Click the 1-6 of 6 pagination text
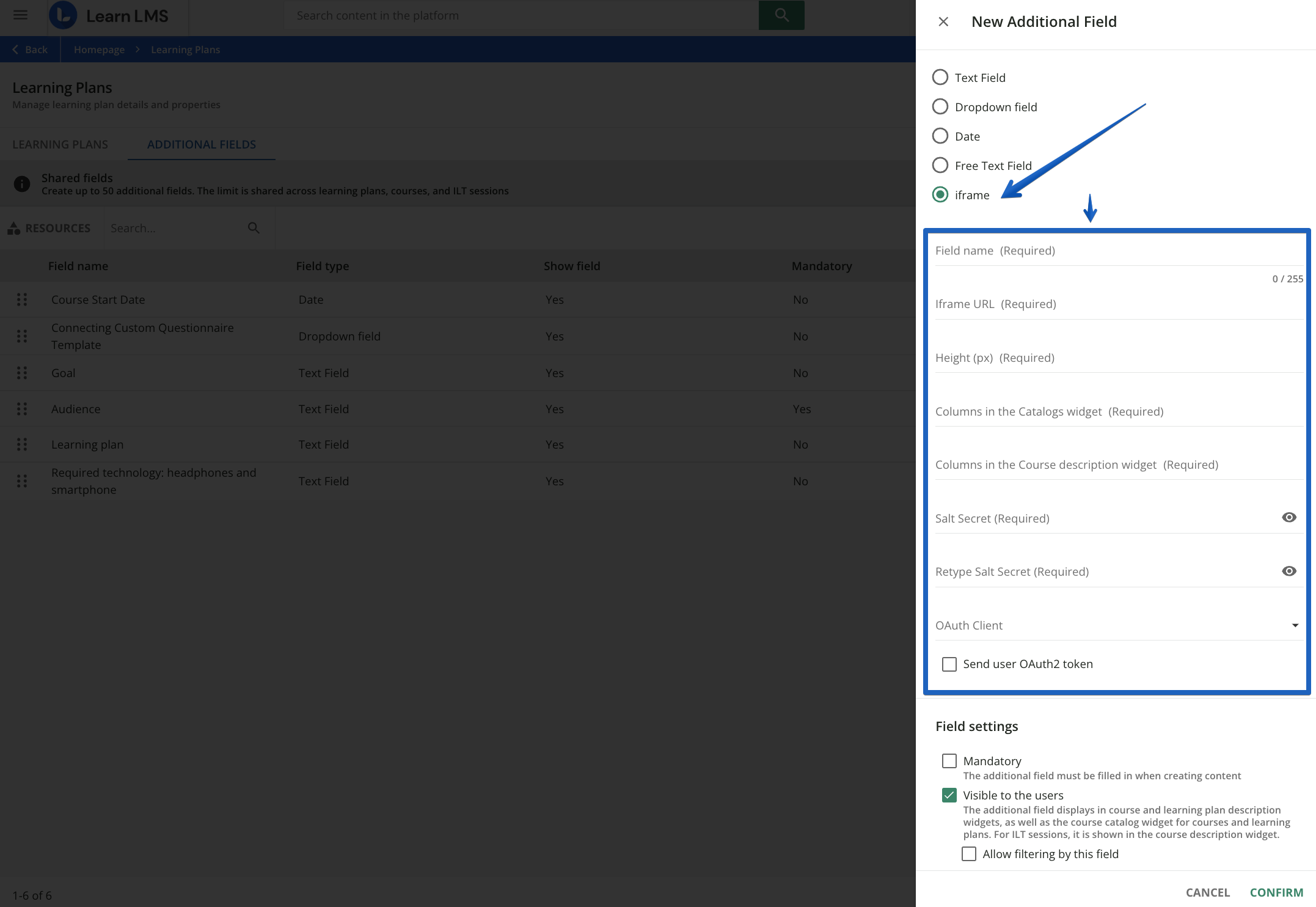The image size is (1316, 907). 32,895
